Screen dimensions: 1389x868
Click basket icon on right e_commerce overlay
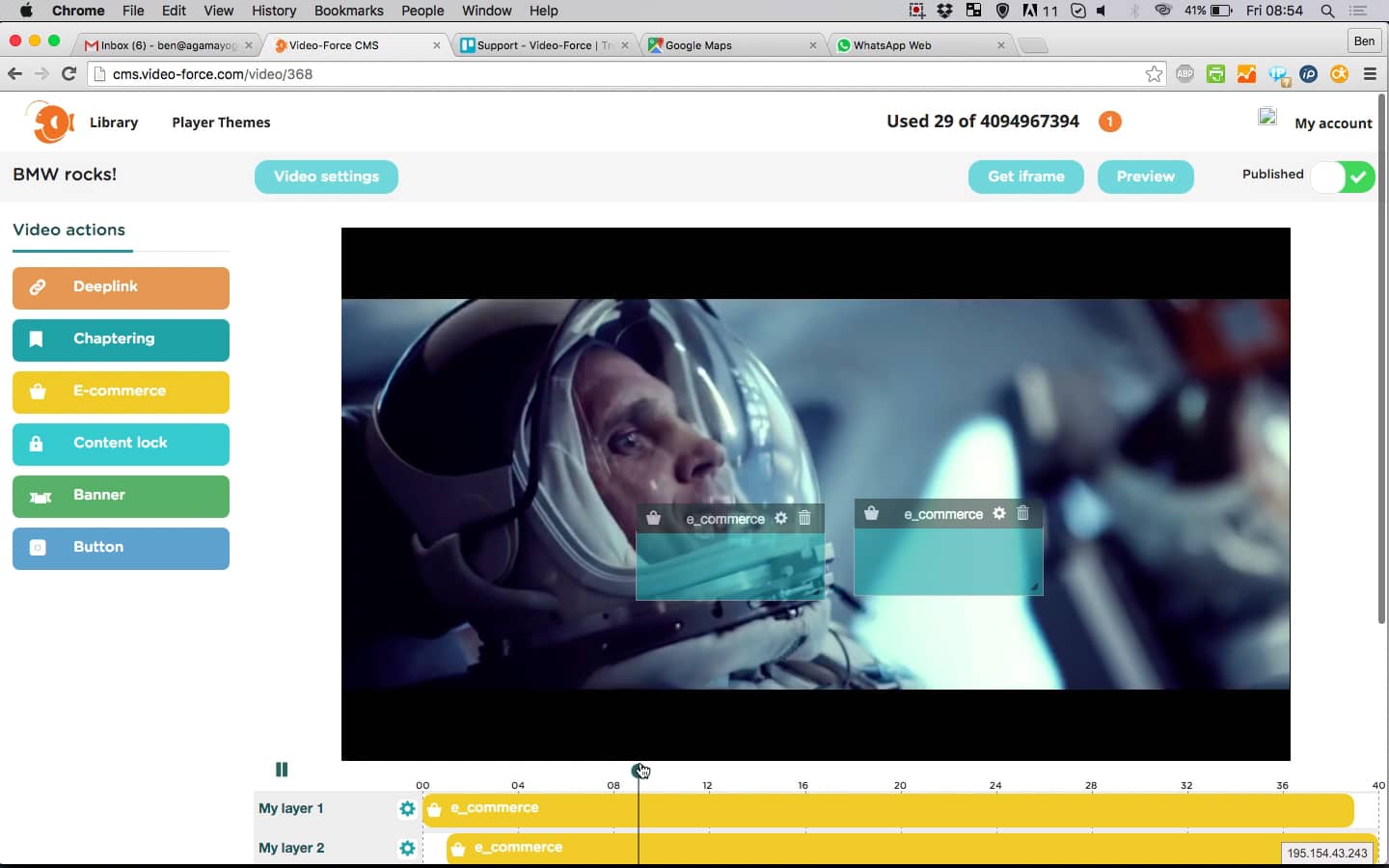(871, 513)
